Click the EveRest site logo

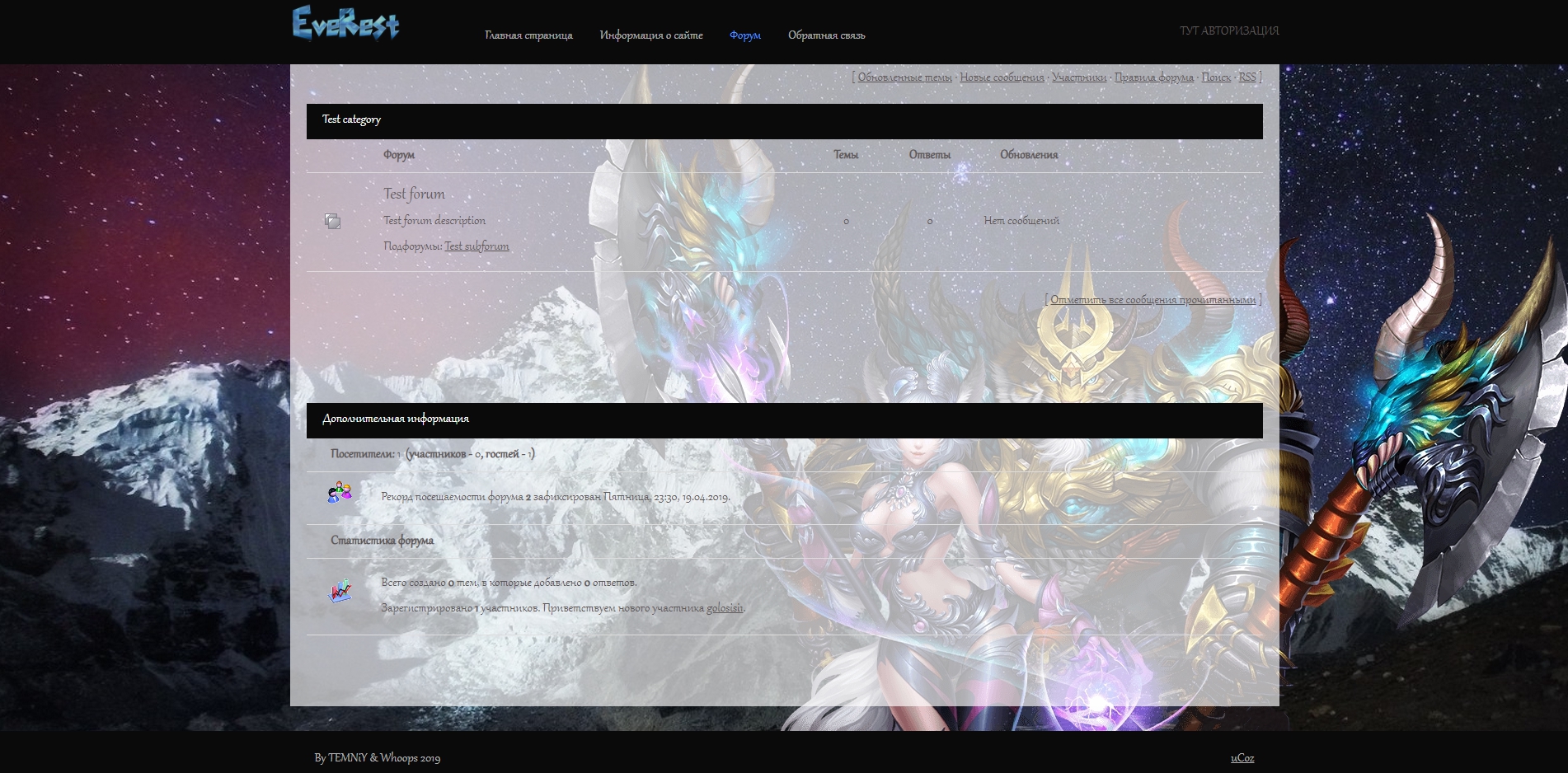pyautogui.click(x=346, y=23)
